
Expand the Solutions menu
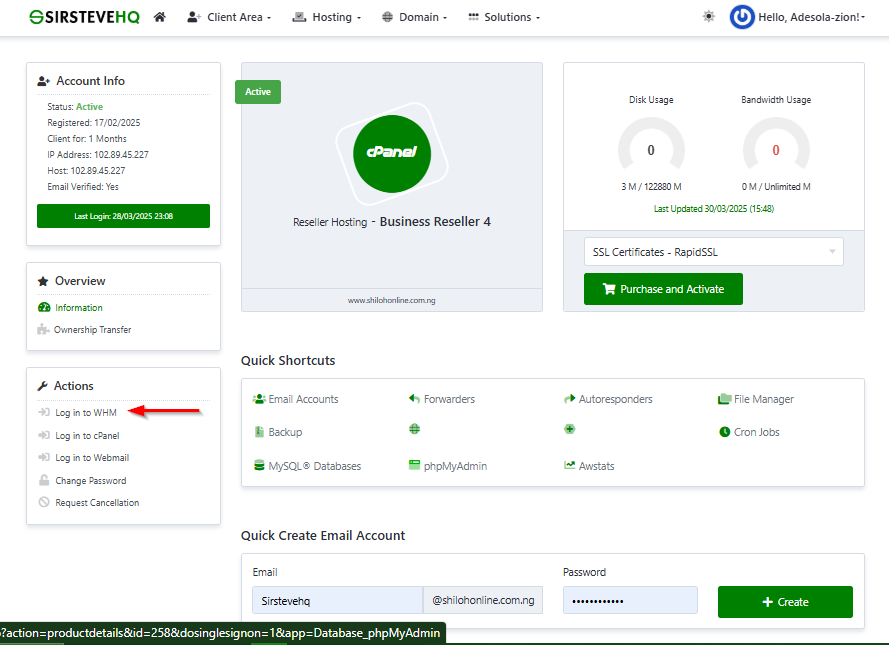click(504, 17)
